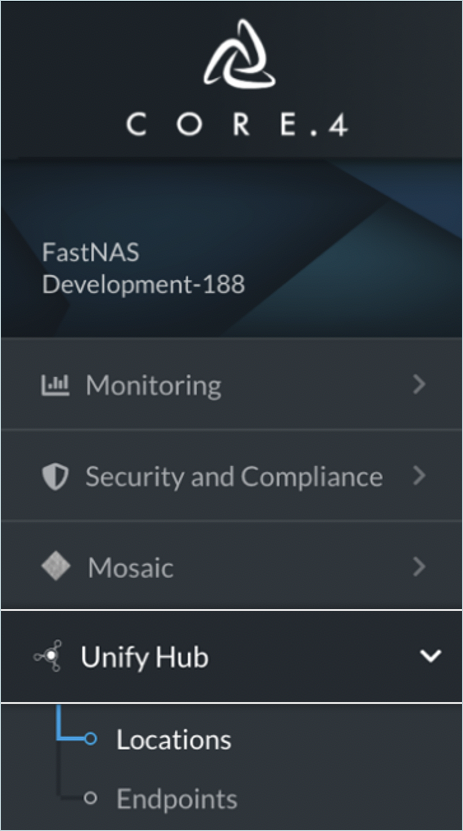Open the Security and Compliance menu
The height and width of the screenshot is (831, 463).
[x=232, y=475]
